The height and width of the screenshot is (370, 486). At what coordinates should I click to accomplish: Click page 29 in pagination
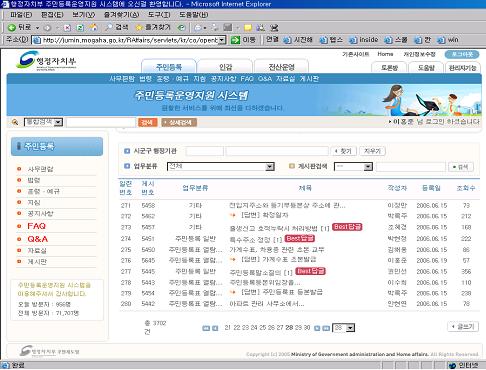298,328
